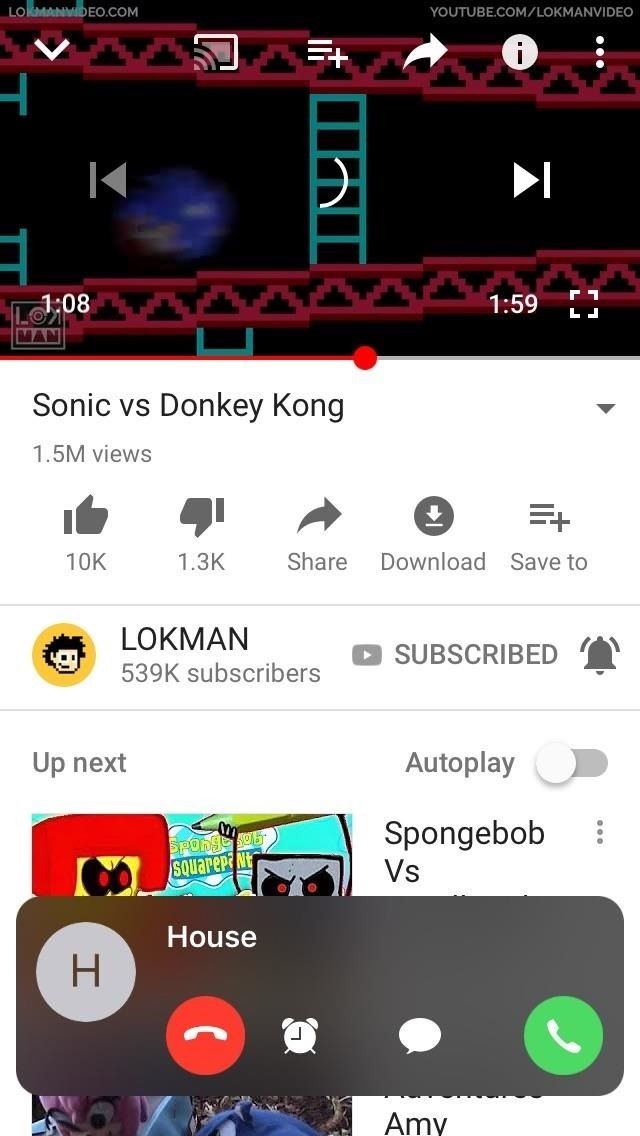The image size is (640, 1136).
Task: Click the red progress bar scrubber
Action: point(365,358)
